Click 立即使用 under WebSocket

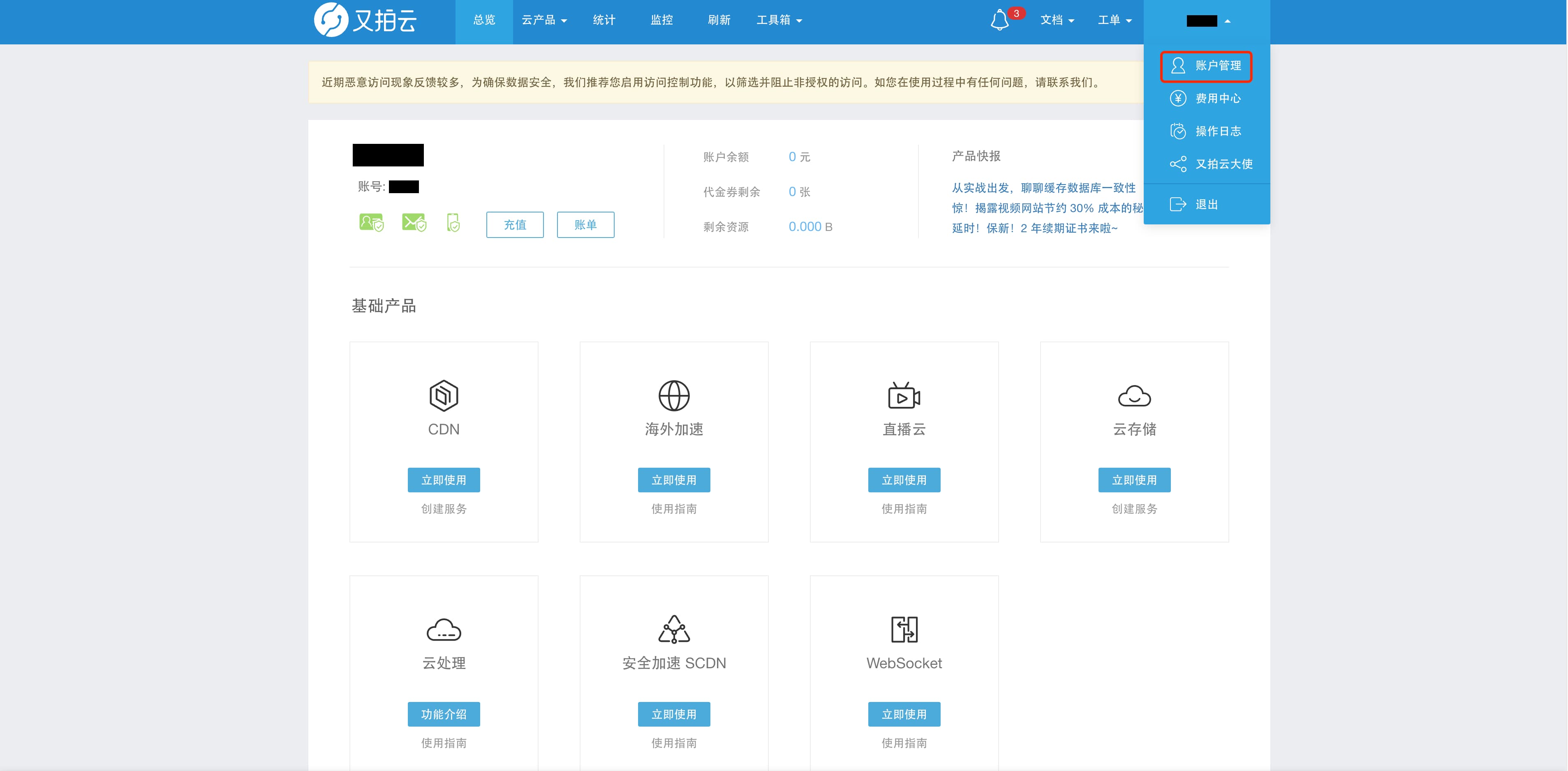[904, 714]
